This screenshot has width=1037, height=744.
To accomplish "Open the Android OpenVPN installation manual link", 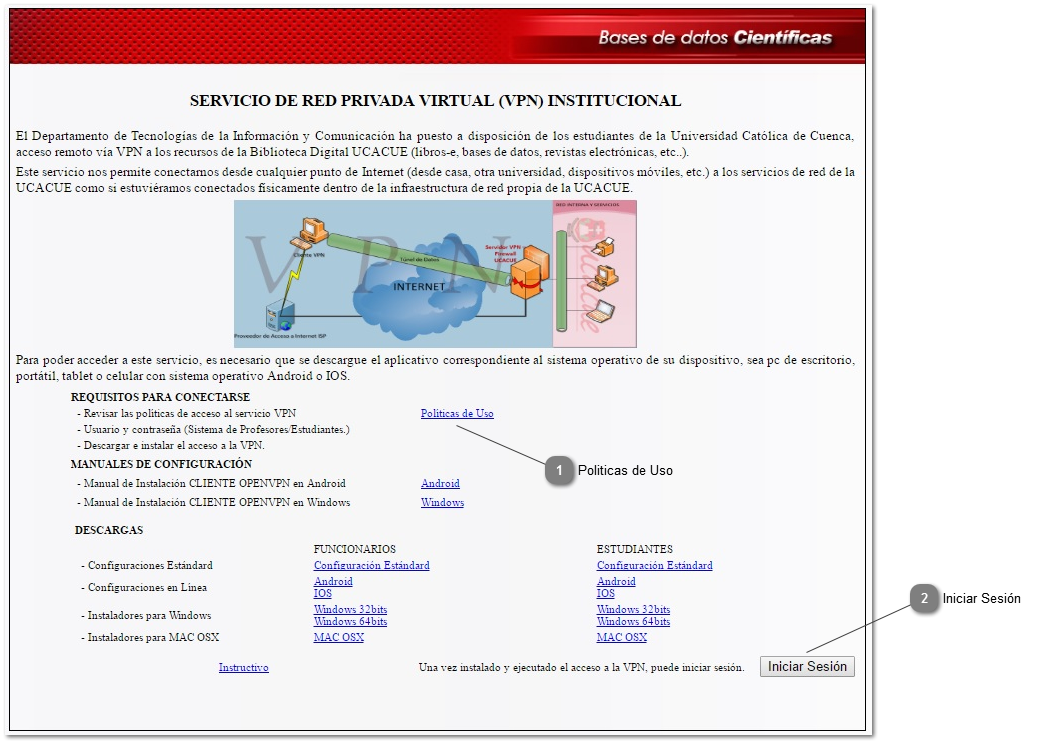I will (440, 483).
